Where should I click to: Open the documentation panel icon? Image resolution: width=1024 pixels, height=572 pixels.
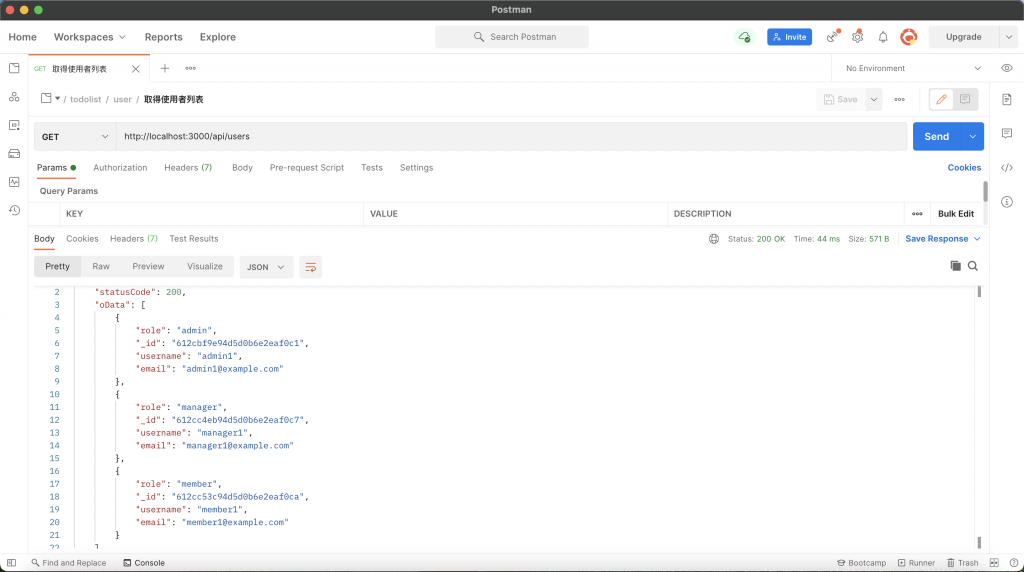point(1006,100)
